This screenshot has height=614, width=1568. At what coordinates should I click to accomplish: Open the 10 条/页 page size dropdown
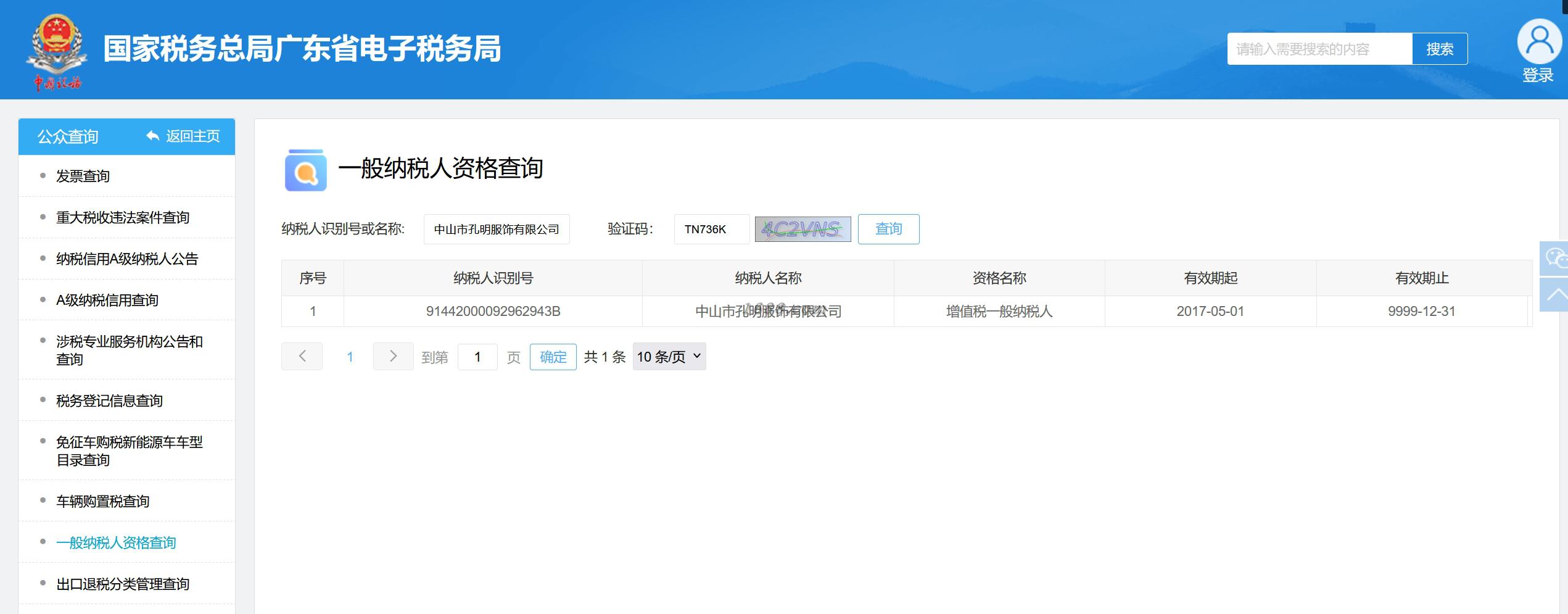click(669, 357)
